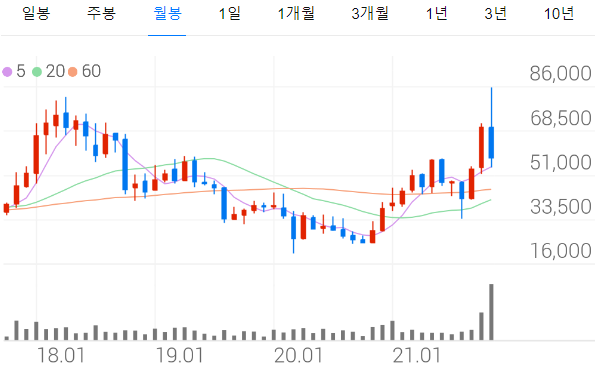The width and height of the screenshot is (601, 373).
Task: Click the green 20 moving average legend
Action: pos(48,71)
